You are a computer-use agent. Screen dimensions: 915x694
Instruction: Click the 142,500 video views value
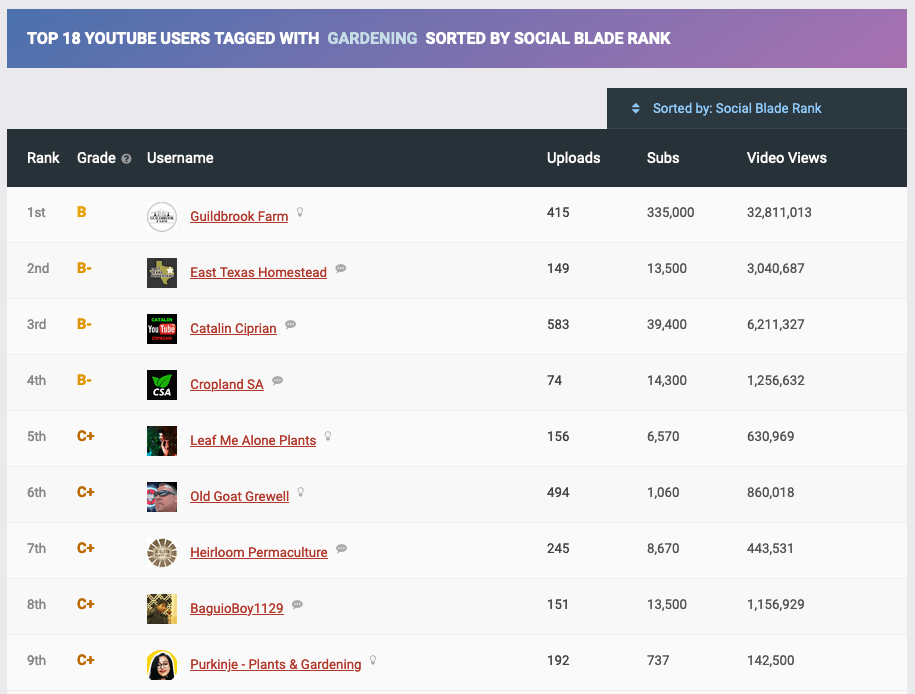point(770,661)
